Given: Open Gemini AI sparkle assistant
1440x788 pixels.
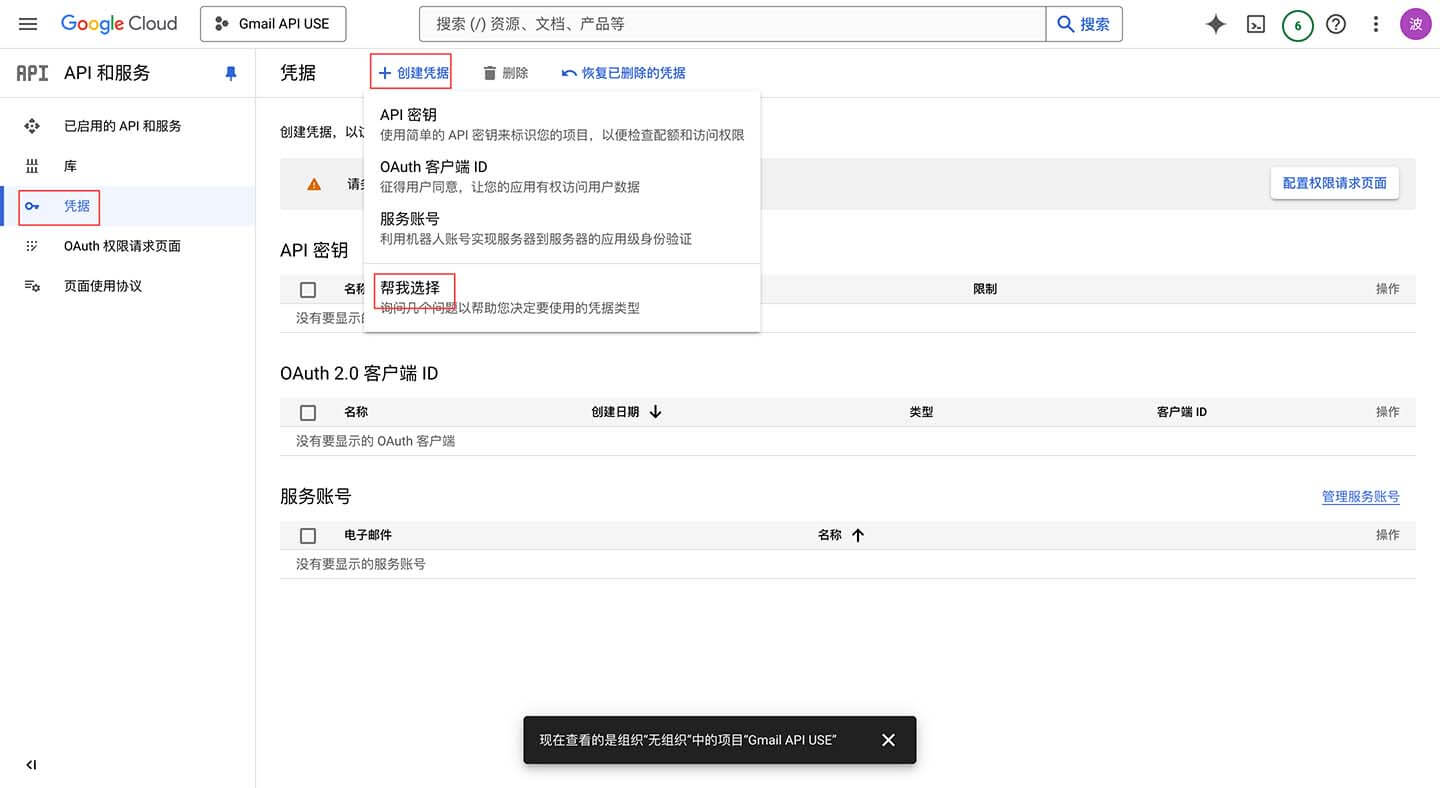Looking at the screenshot, I should point(1216,25).
